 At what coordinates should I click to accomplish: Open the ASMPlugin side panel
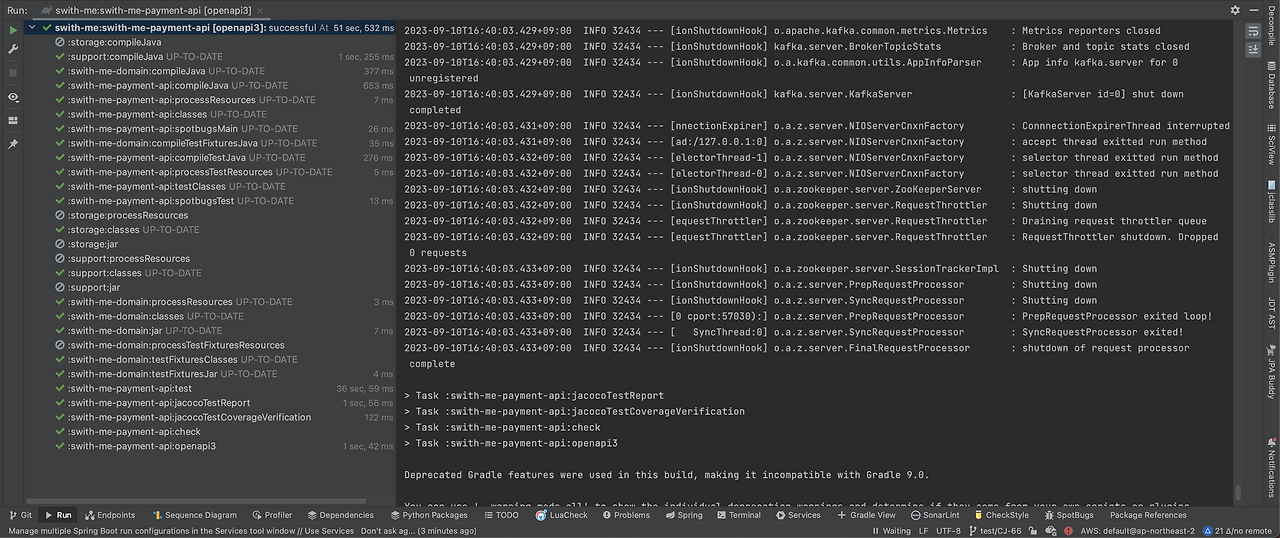coord(1271,262)
